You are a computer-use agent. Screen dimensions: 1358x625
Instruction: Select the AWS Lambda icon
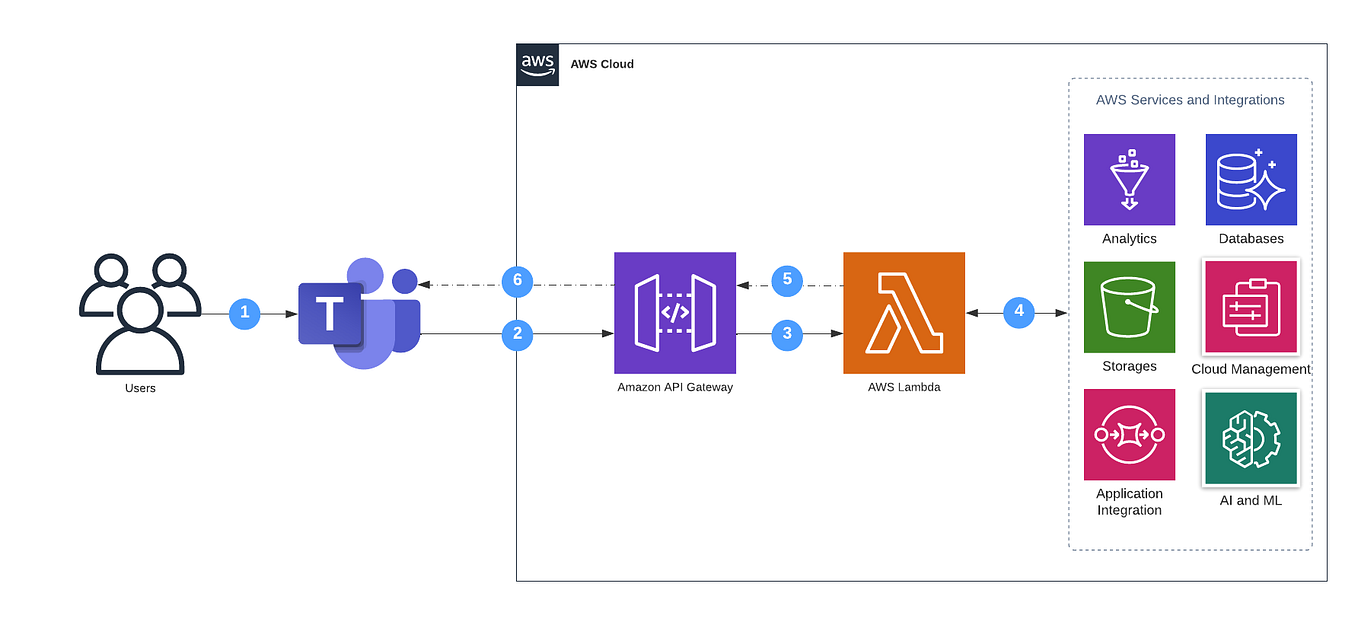coord(903,312)
